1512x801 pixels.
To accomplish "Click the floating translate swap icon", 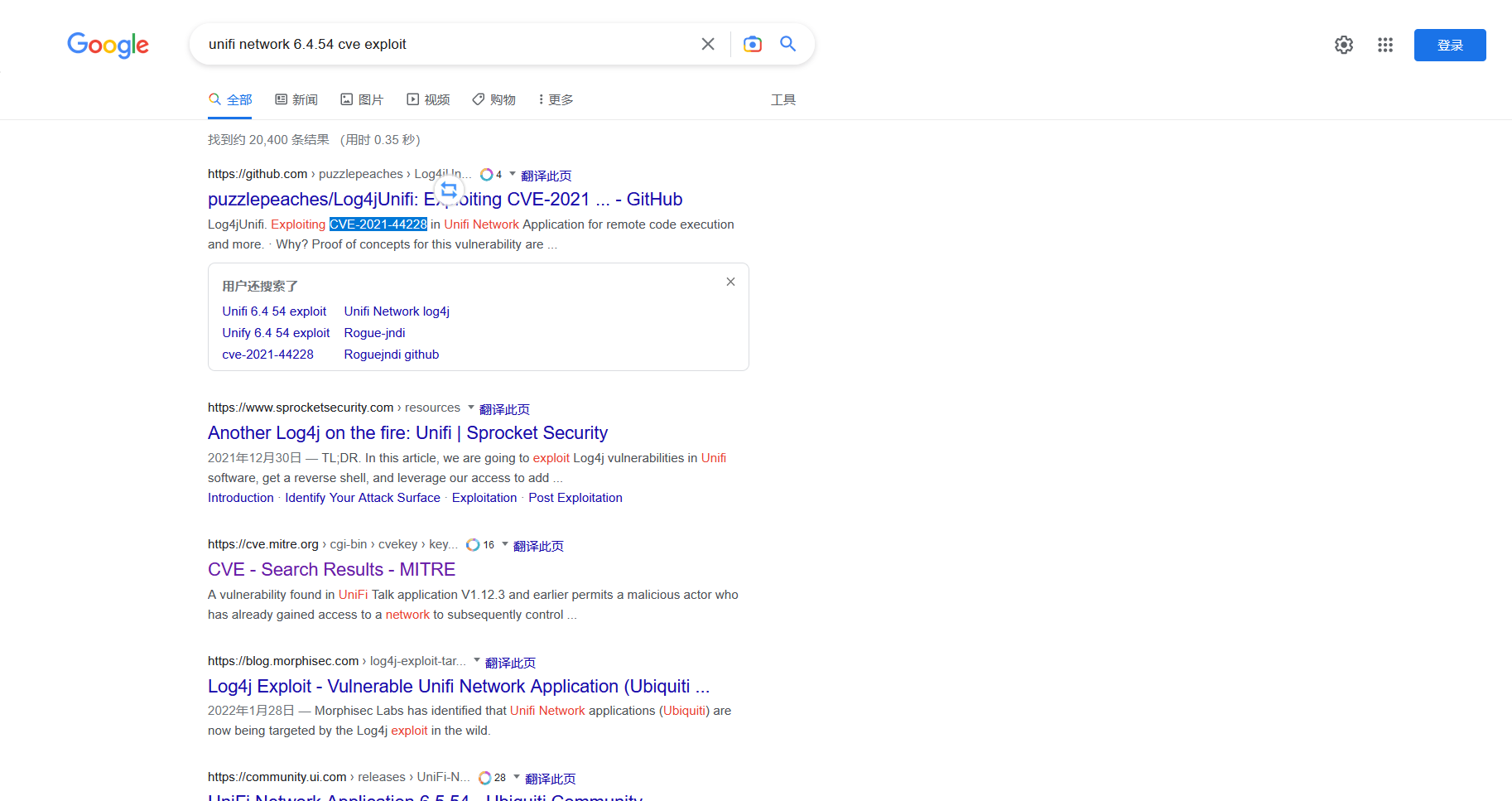I will 449,191.
